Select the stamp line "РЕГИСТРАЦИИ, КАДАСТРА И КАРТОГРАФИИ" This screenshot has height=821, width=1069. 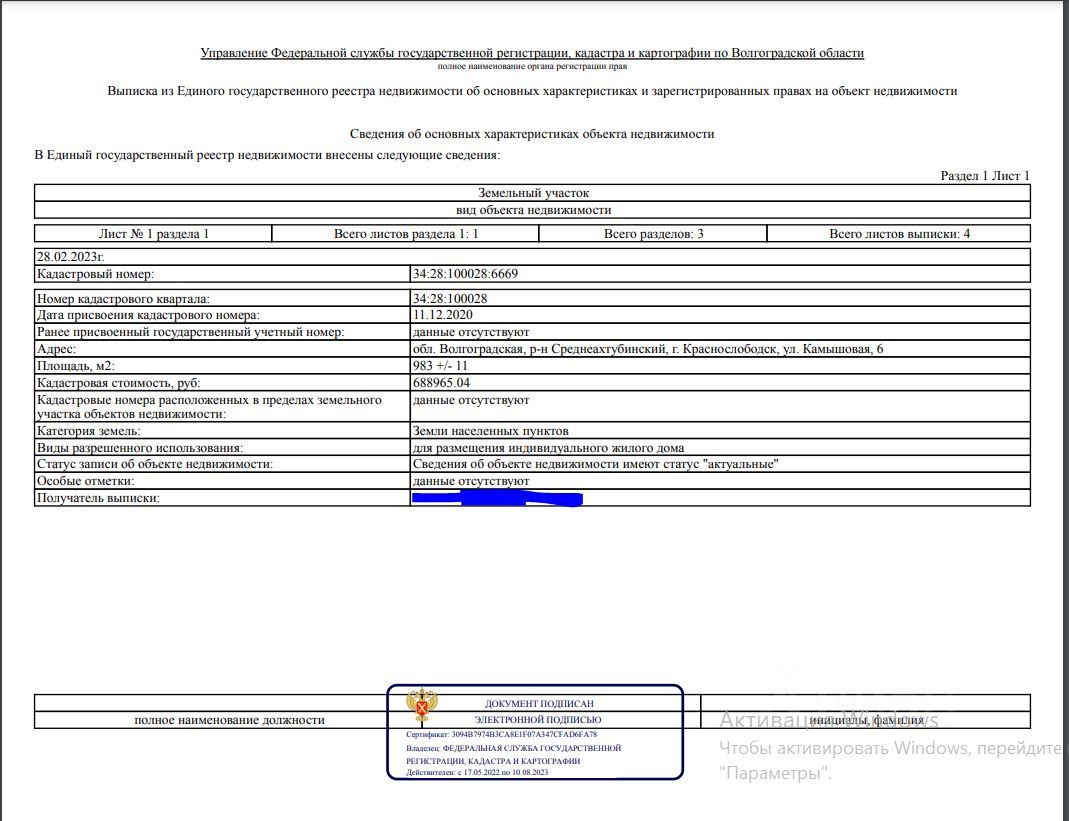493,761
